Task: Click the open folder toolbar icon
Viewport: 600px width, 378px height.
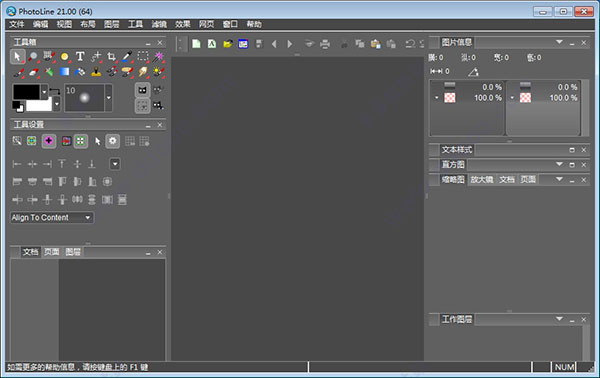Action: coord(228,44)
